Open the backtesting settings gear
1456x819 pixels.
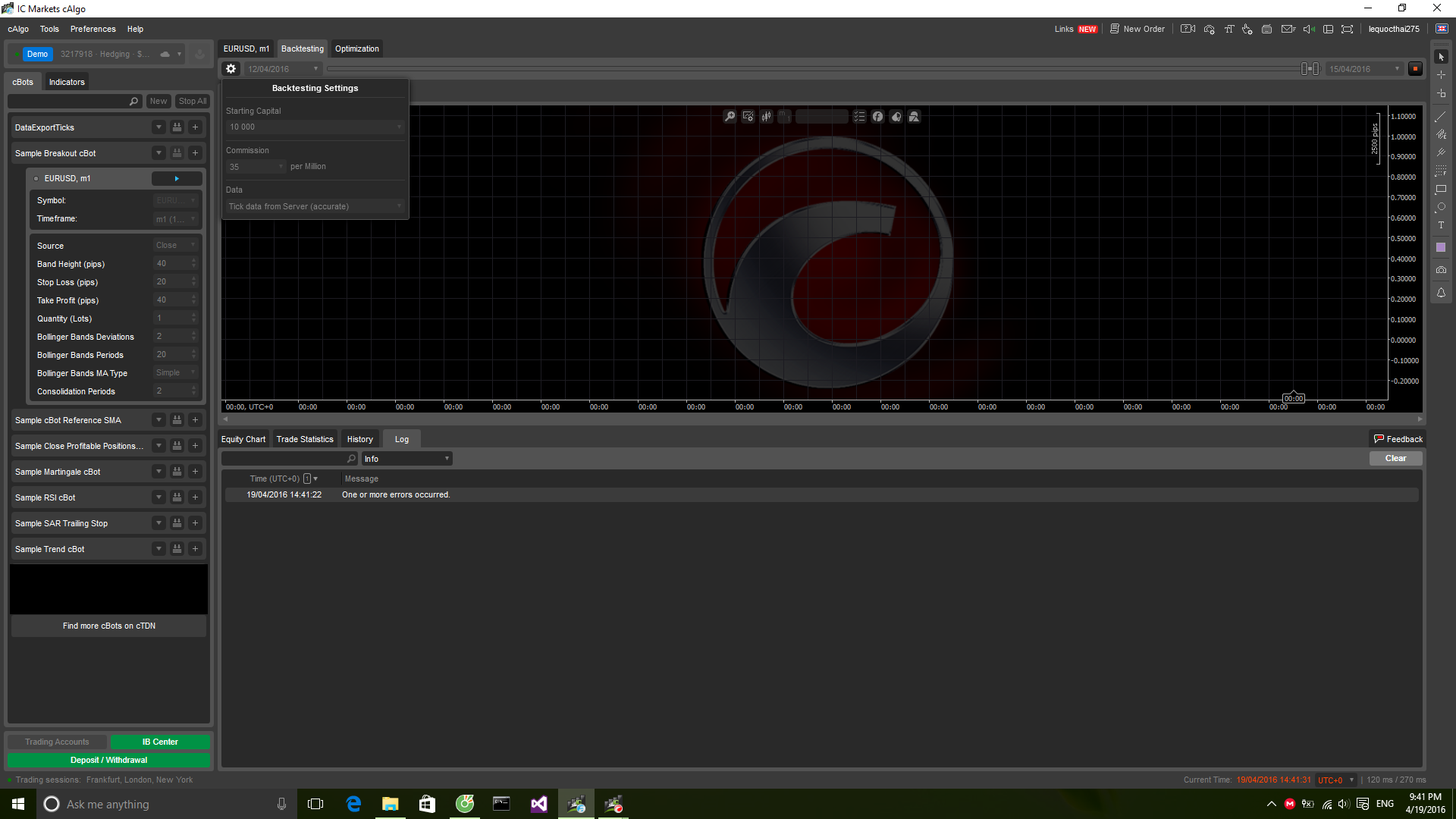pos(231,69)
